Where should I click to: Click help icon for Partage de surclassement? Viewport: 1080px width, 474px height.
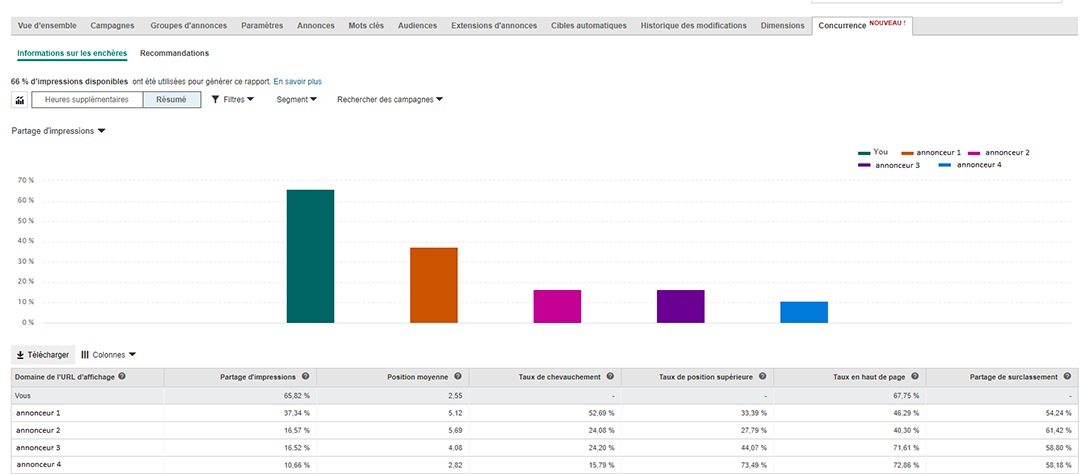coord(1067,377)
